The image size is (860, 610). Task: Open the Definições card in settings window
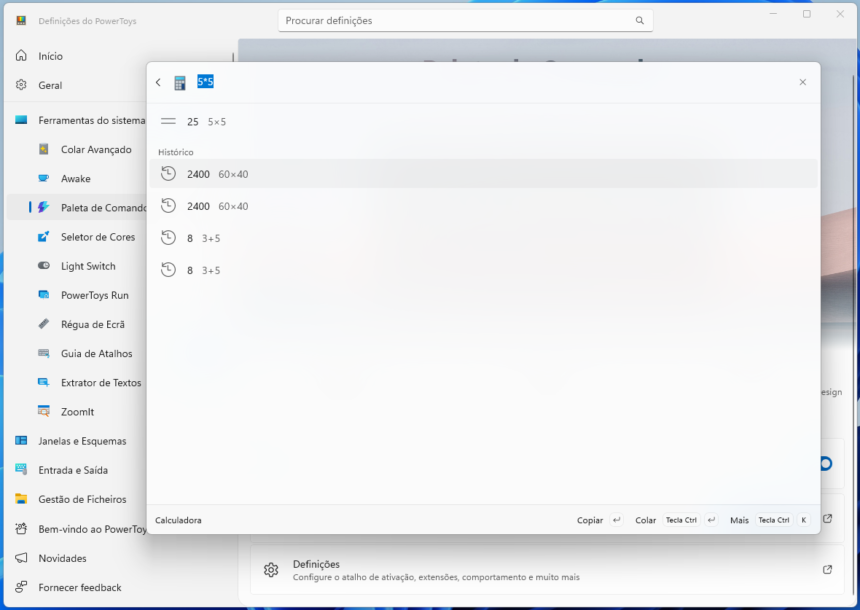547,570
